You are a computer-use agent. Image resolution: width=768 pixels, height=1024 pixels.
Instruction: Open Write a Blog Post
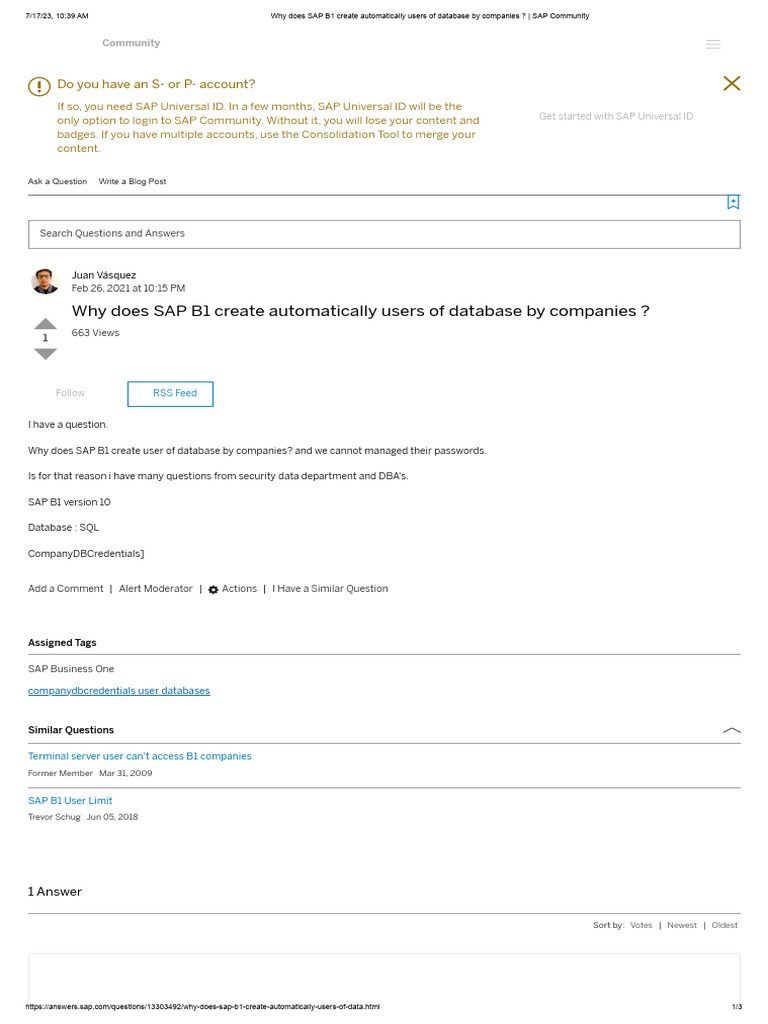pyautogui.click(x=132, y=182)
